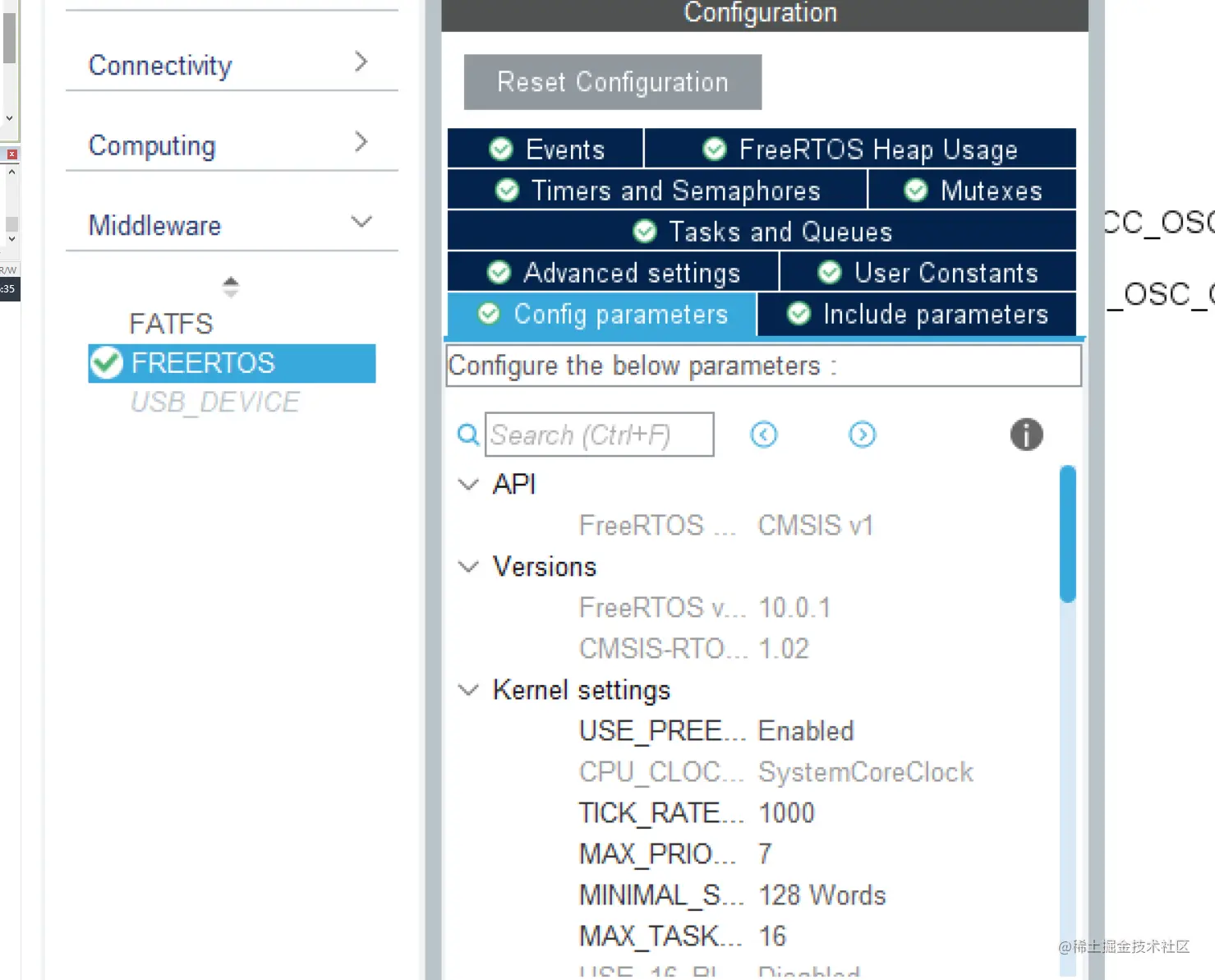Screen dimensions: 1215x980
Task: Select the greyed USB_DEVICE entry
Action: 214,403
